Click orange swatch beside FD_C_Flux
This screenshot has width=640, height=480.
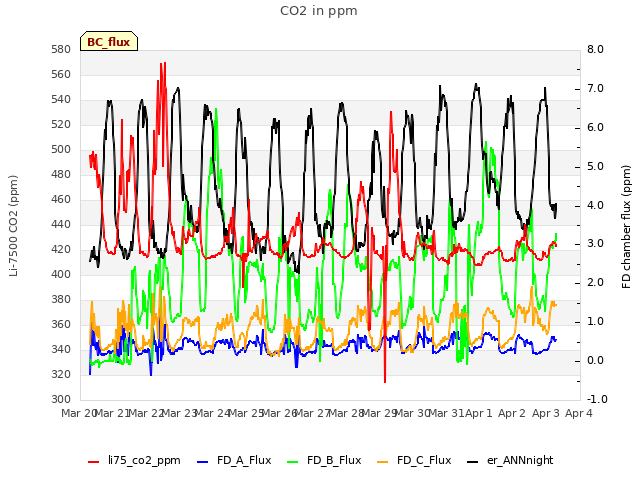[382, 462]
